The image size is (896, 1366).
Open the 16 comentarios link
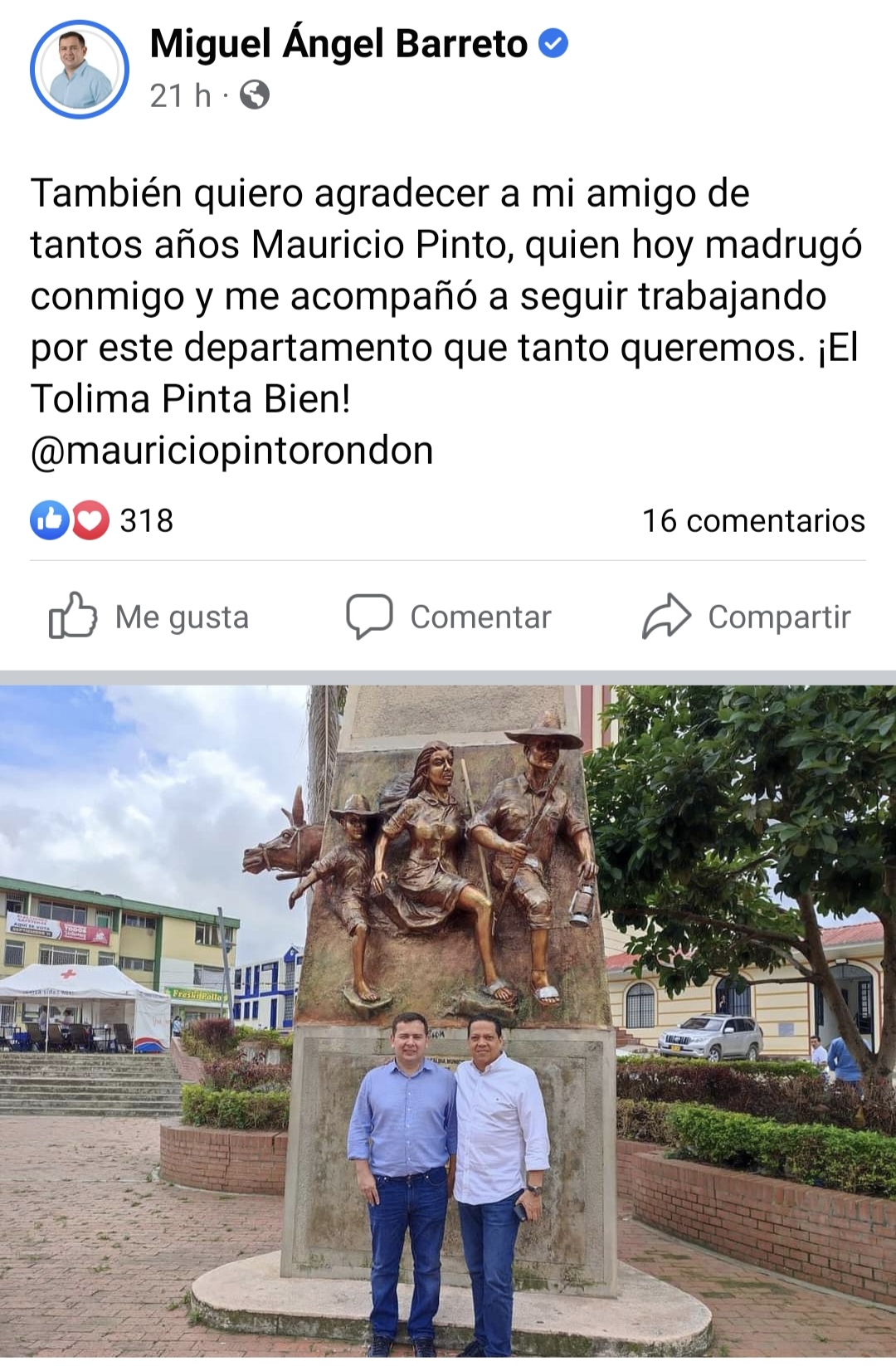coord(753,521)
